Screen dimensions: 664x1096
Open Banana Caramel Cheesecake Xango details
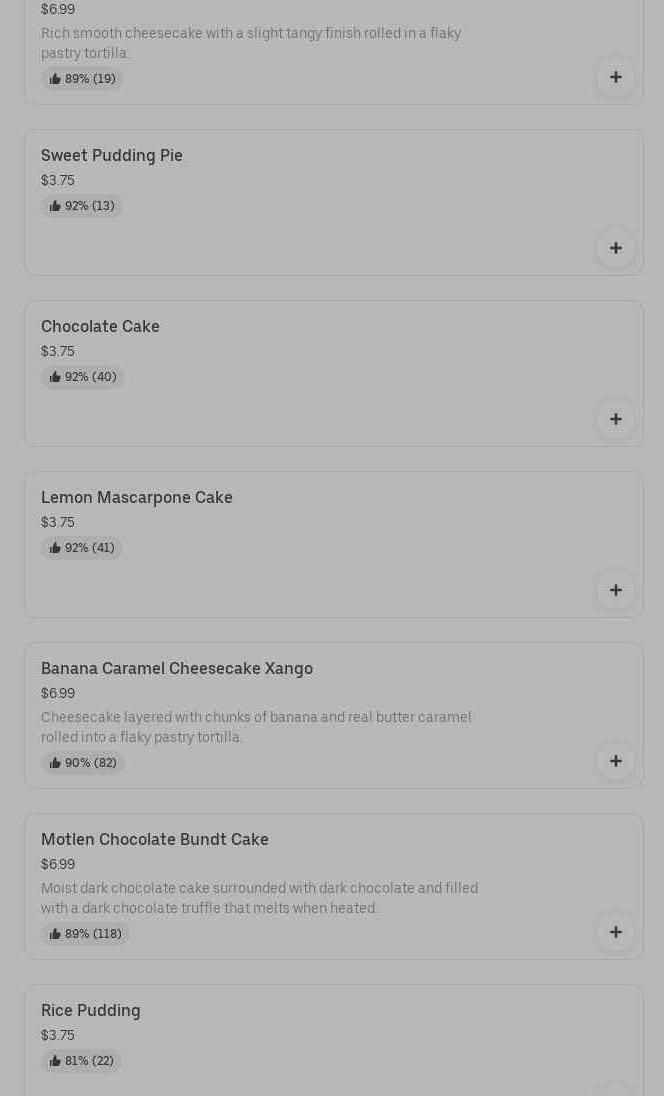click(x=177, y=669)
